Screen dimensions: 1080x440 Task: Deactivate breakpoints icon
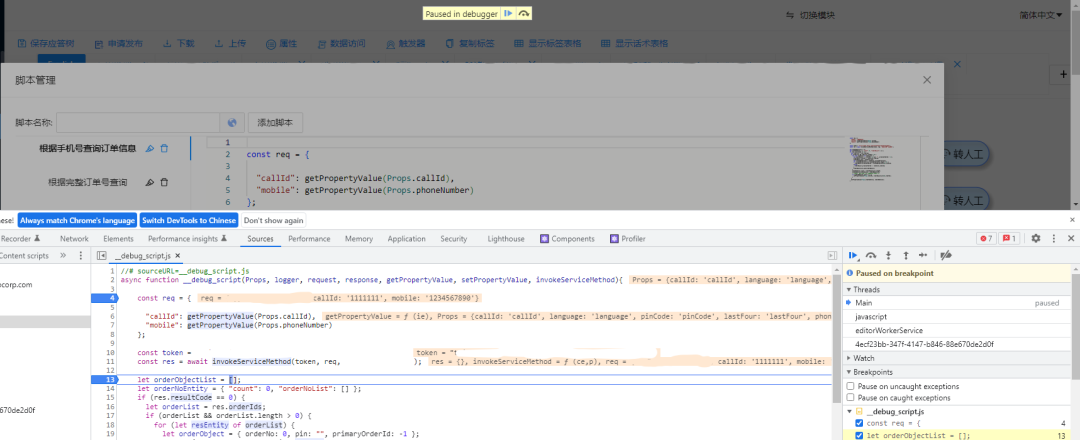point(946,255)
